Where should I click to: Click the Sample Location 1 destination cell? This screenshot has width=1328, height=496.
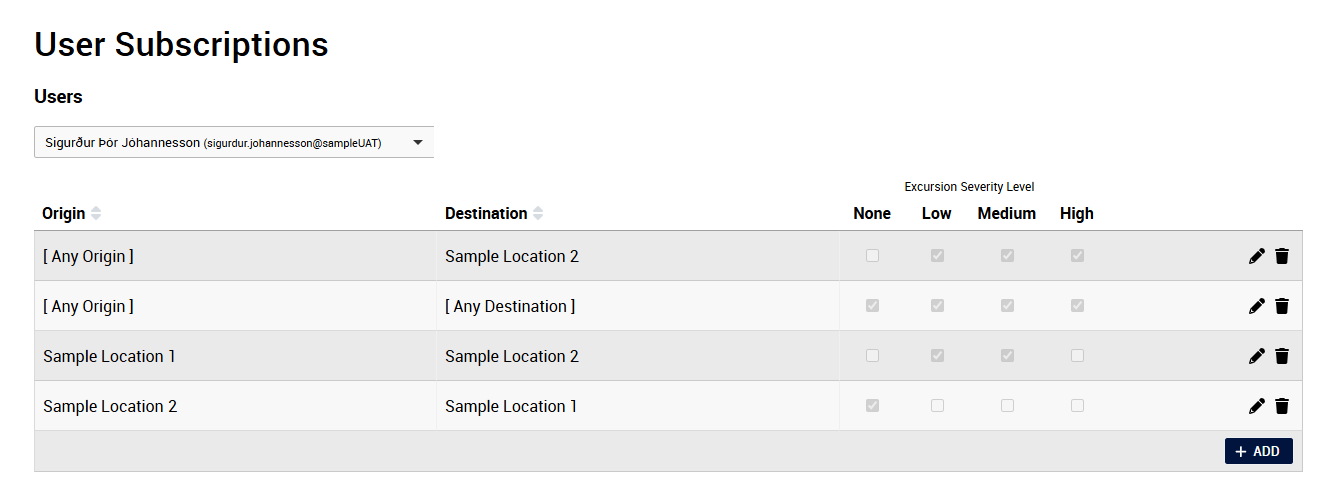point(511,406)
